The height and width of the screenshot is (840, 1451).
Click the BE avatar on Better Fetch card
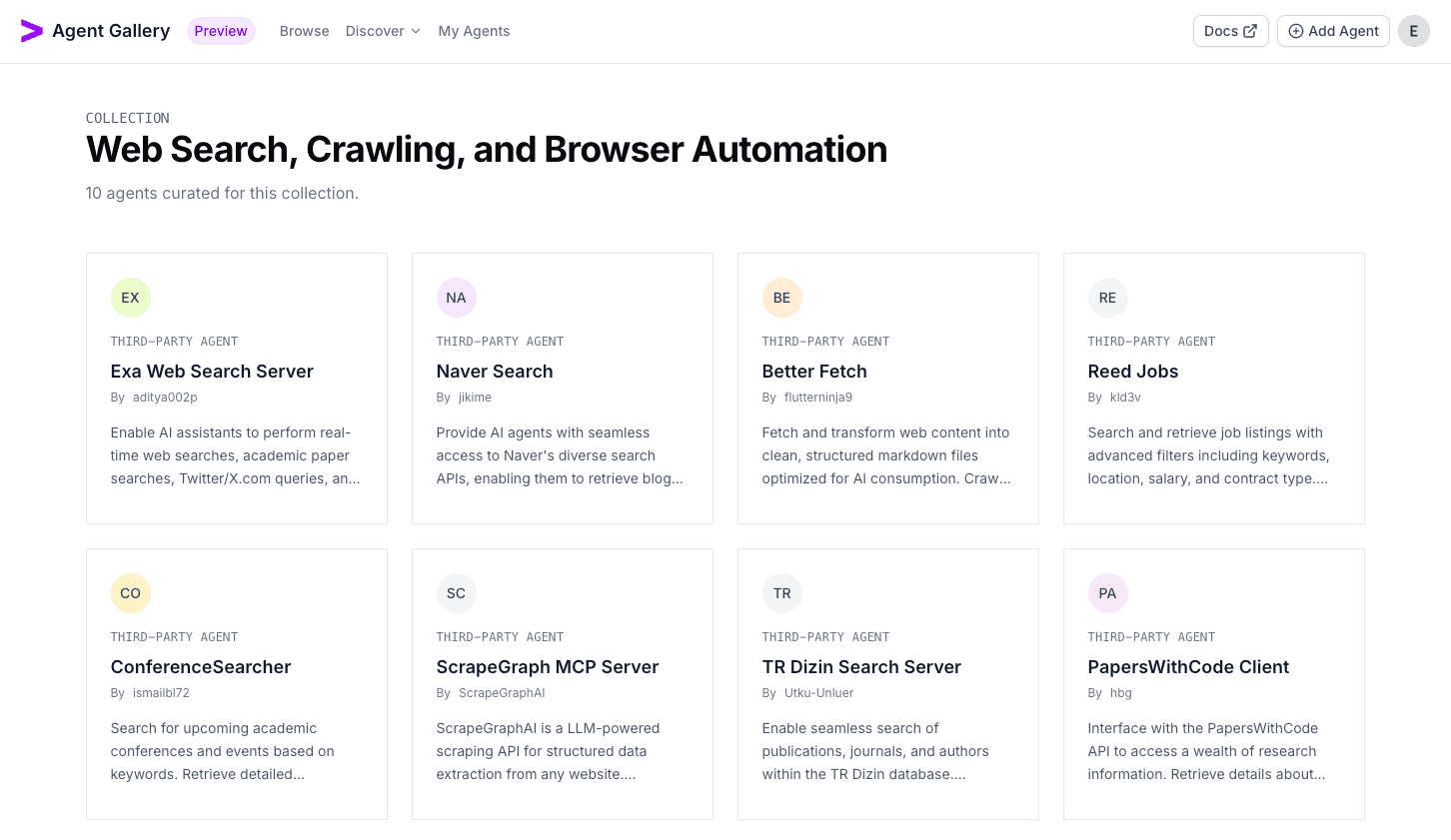tap(781, 297)
